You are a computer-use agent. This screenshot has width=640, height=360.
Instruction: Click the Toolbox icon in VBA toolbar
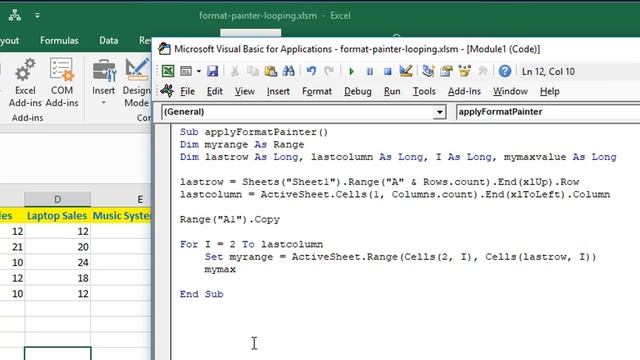click(x=482, y=71)
